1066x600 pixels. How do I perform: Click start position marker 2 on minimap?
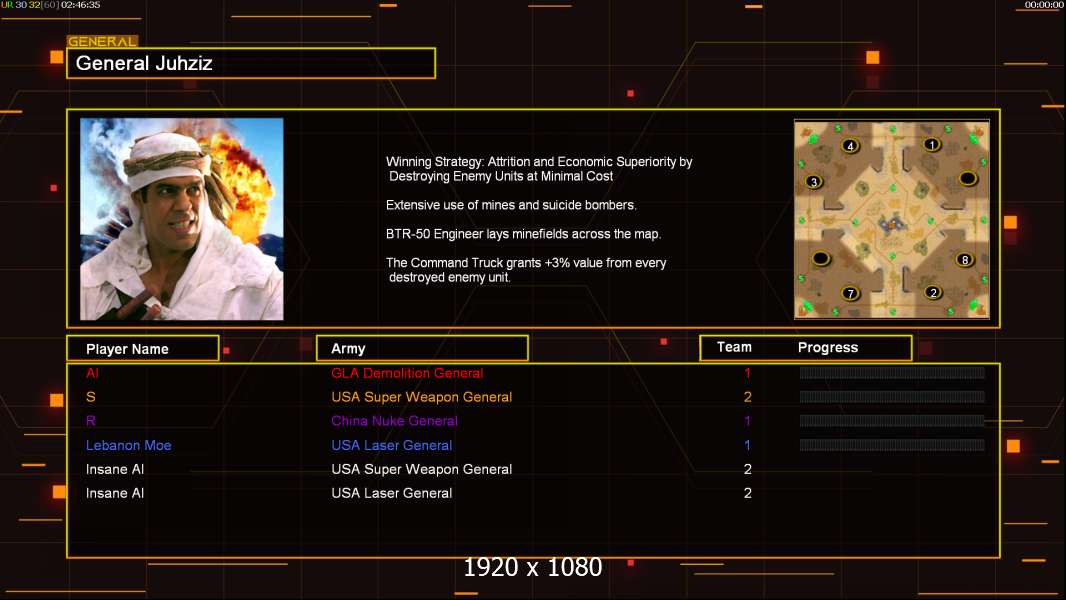[x=933, y=292]
